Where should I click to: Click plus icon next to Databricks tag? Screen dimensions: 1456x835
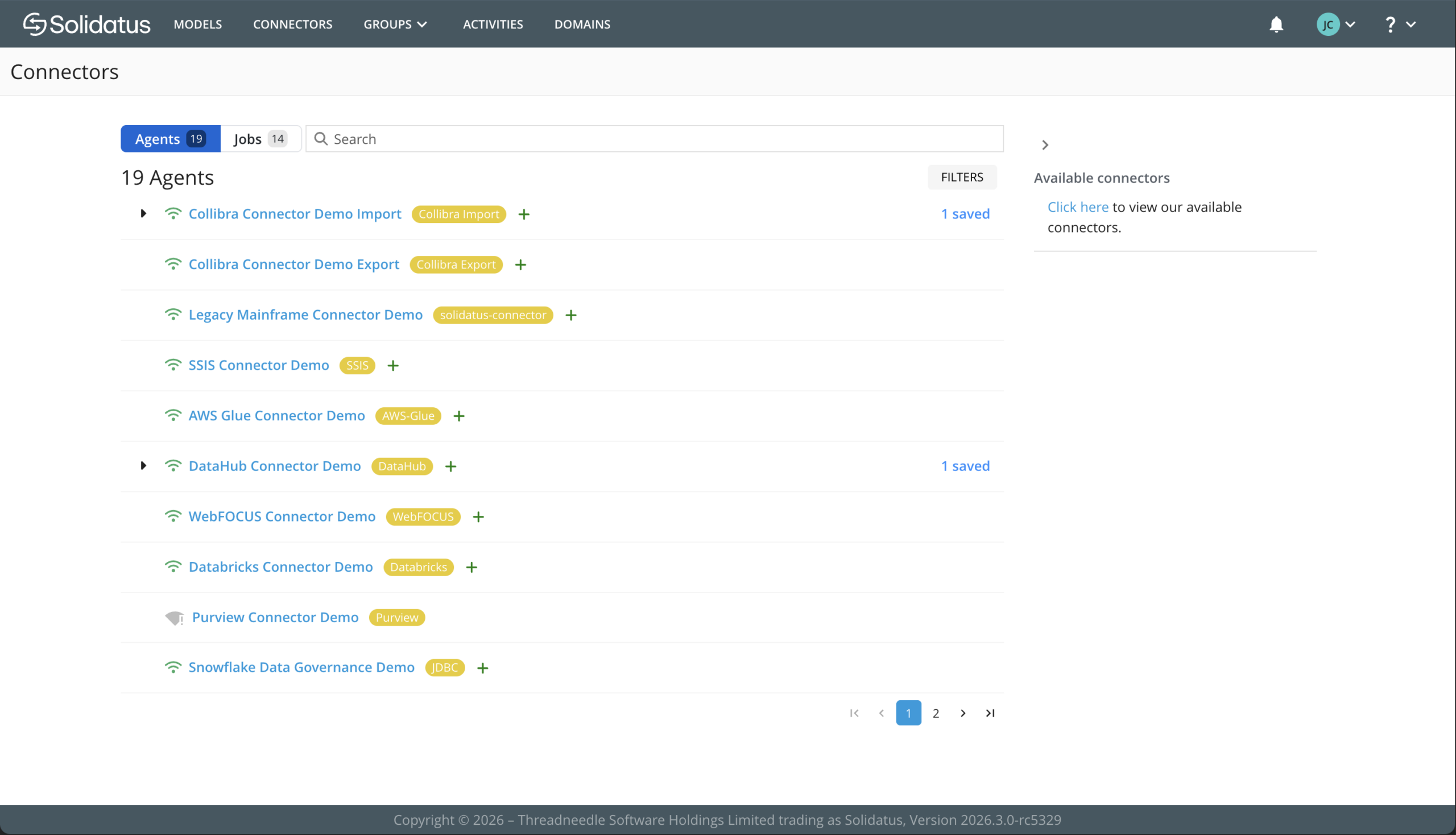[471, 568]
